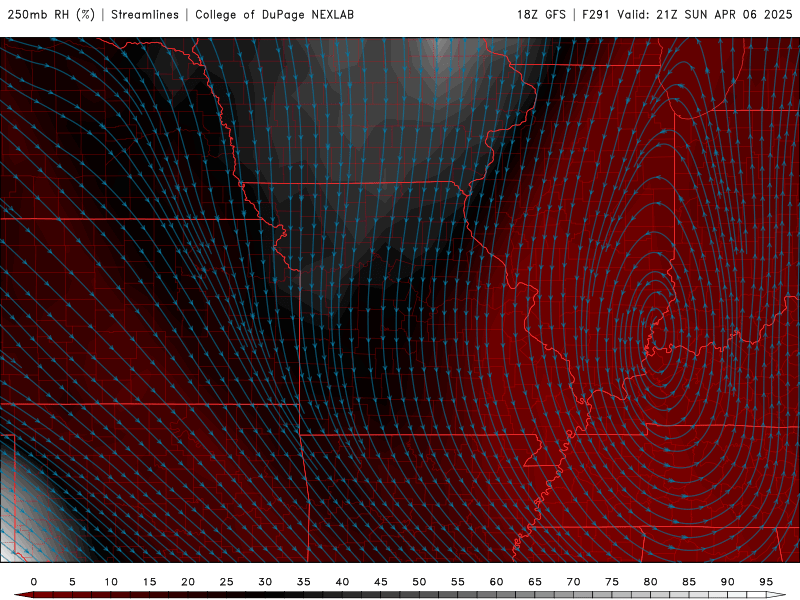Image resolution: width=800 pixels, height=600 pixels.
Task: Click "Valid: 21Z SUN APR 06 2025" text
Action: coord(705,15)
